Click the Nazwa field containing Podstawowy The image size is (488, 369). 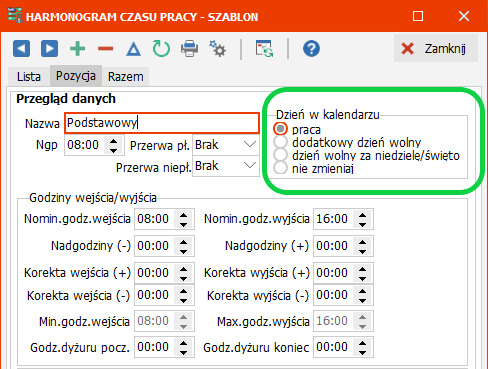pos(162,123)
